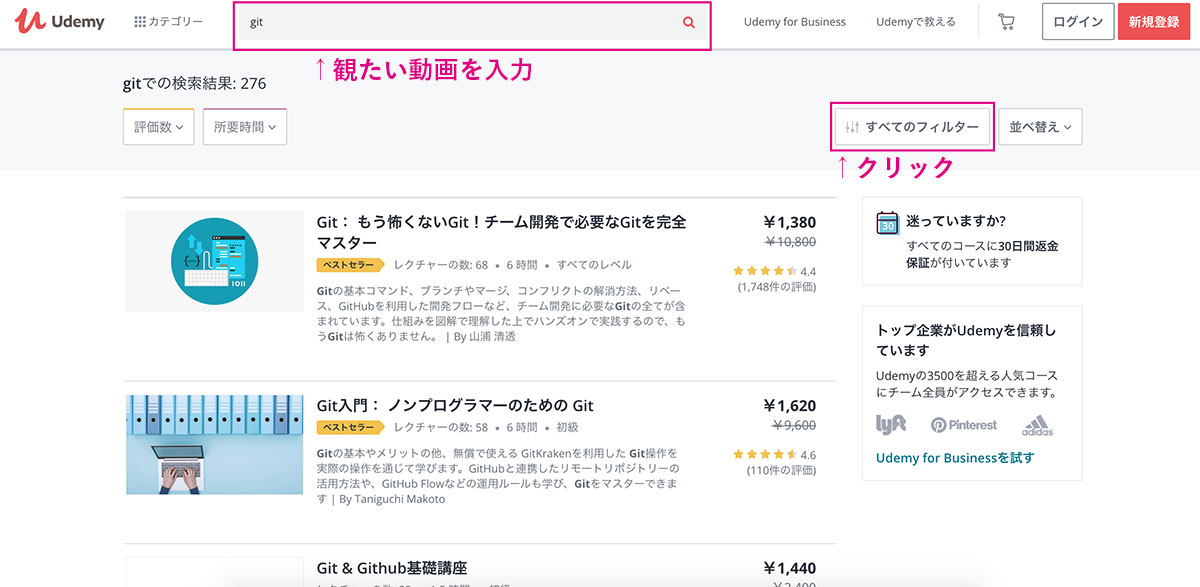Click the author name By Taniguchi Makoto
Image resolution: width=1200 pixels, height=587 pixels.
point(392,499)
